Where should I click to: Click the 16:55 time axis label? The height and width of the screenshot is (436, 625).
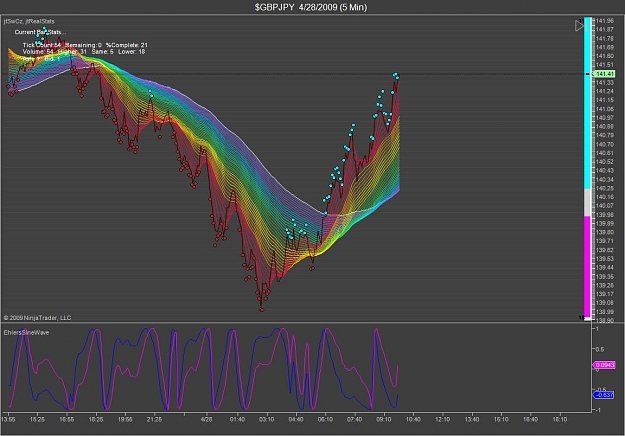click(x=67, y=419)
